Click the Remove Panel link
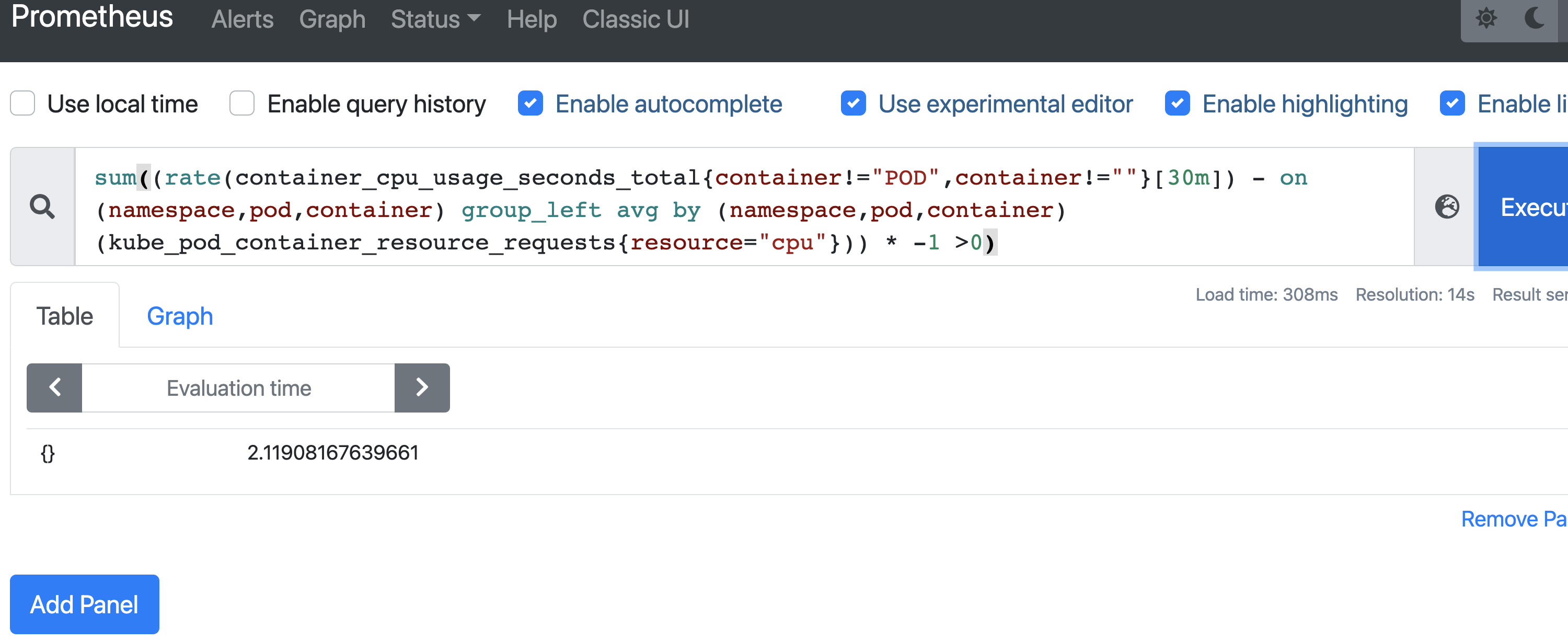1568x641 pixels. [1514, 519]
